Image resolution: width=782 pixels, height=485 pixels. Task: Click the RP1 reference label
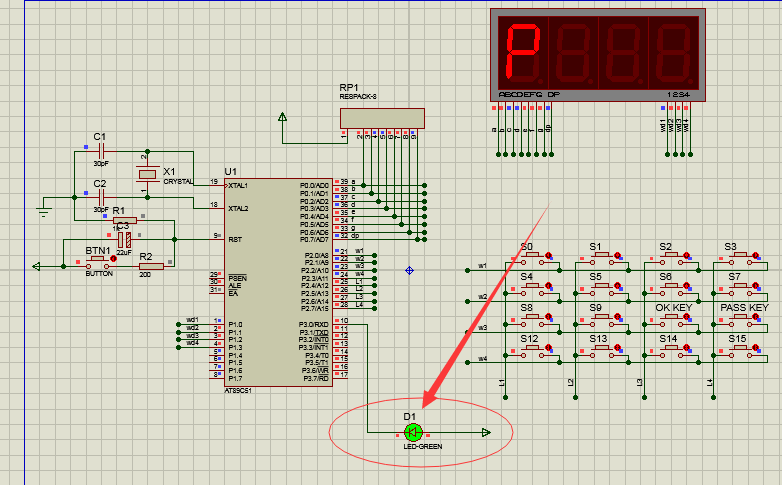tap(349, 88)
